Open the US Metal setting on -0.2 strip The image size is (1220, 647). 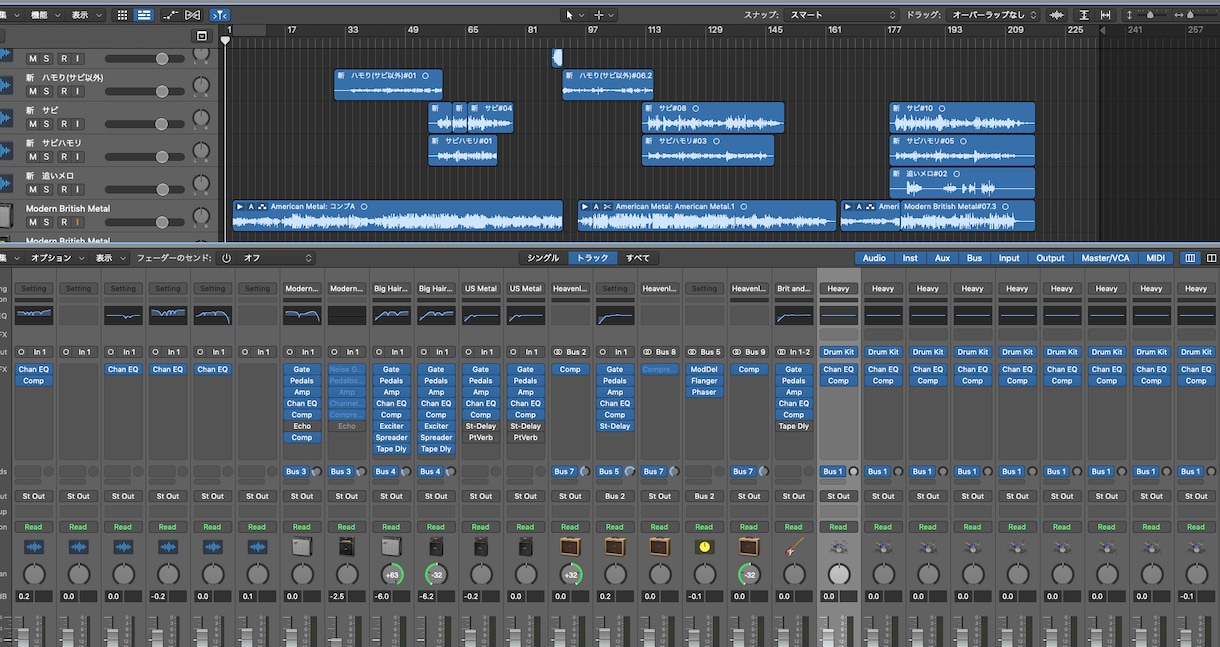481,289
